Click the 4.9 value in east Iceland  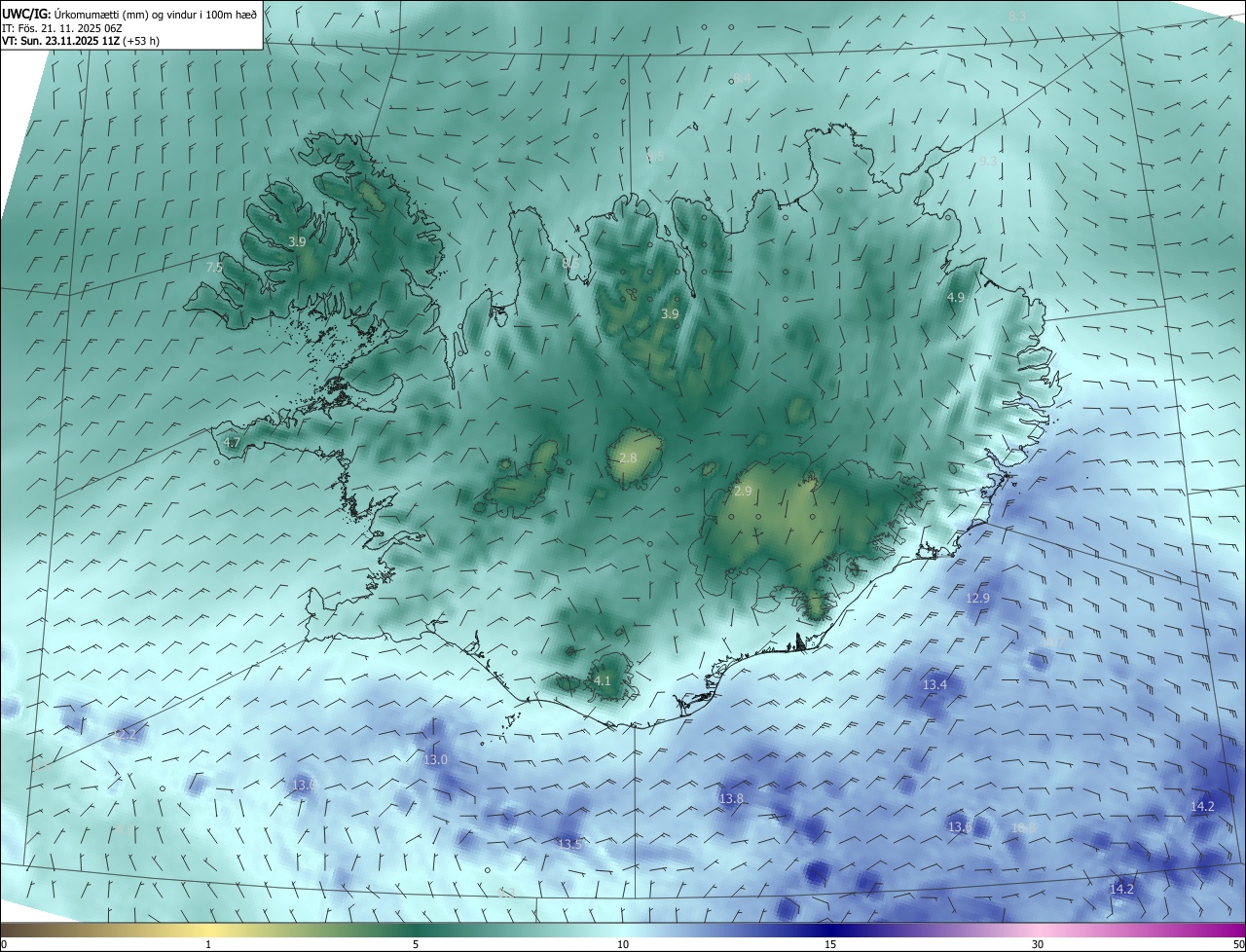pyautogui.click(x=955, y=297)
